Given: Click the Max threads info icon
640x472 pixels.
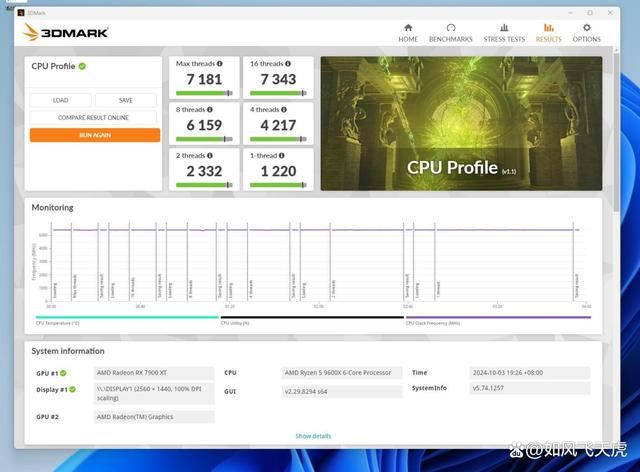Looking at the screenshot, I should (219, 64).
